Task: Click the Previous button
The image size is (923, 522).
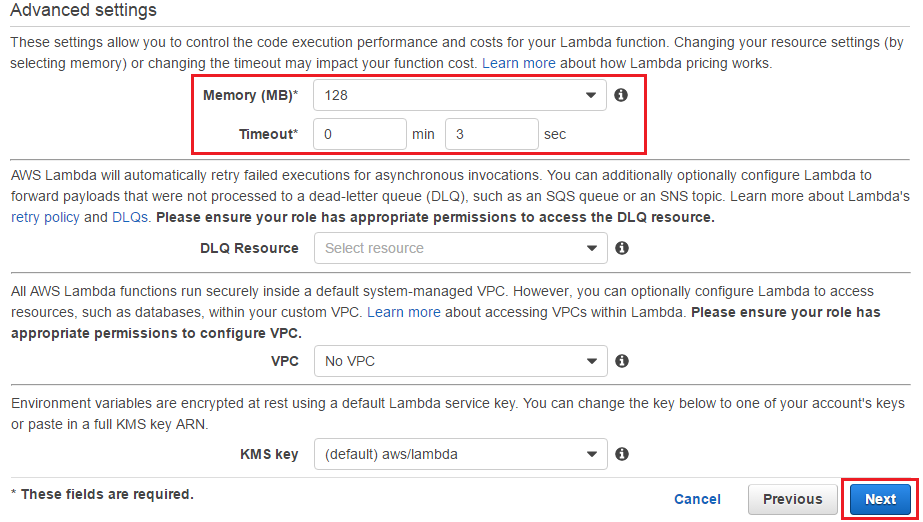Action: tap(792, 499)
